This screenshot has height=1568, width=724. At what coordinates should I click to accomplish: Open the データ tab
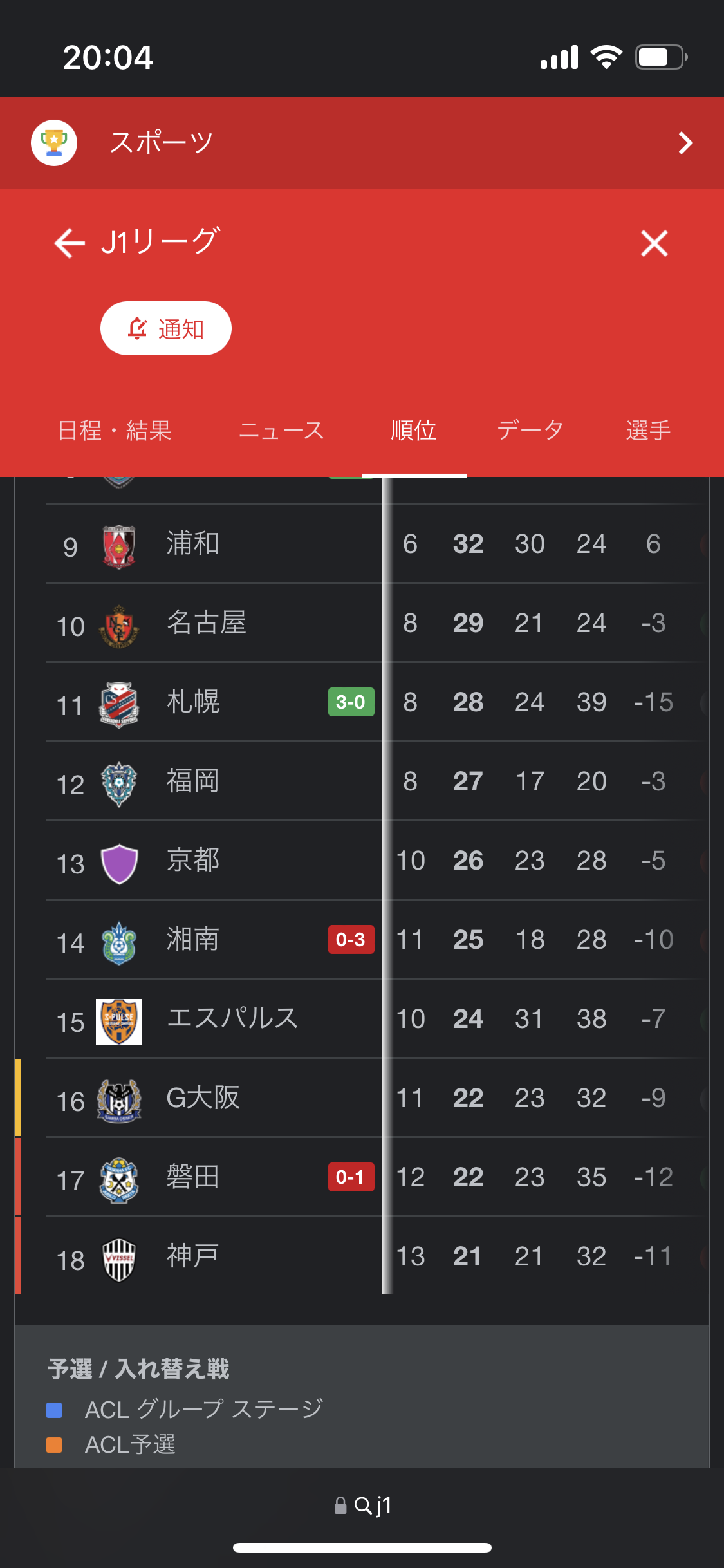click(x=530, y=430)
